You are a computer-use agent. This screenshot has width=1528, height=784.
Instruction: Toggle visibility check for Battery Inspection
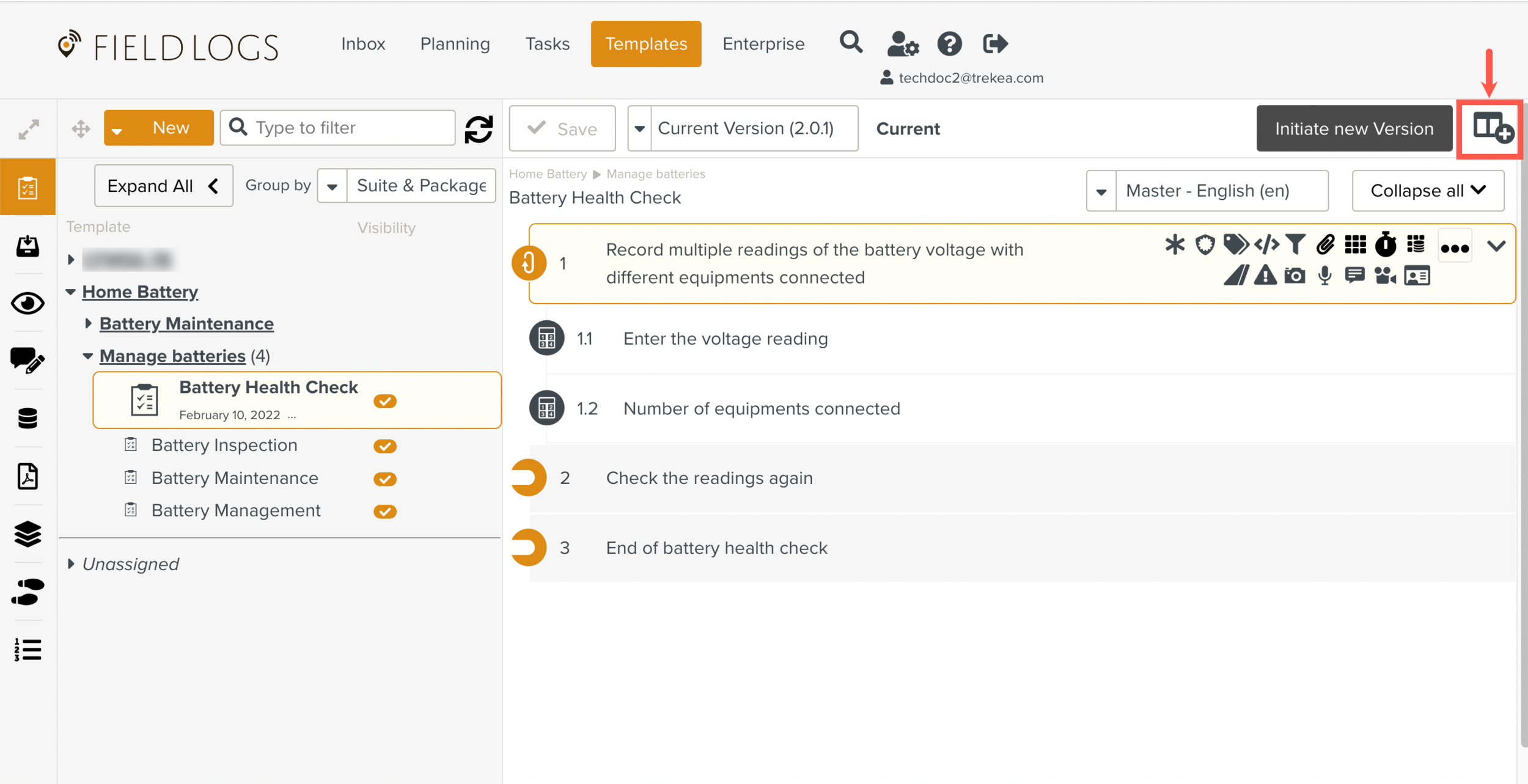click(x=385, y=446)
